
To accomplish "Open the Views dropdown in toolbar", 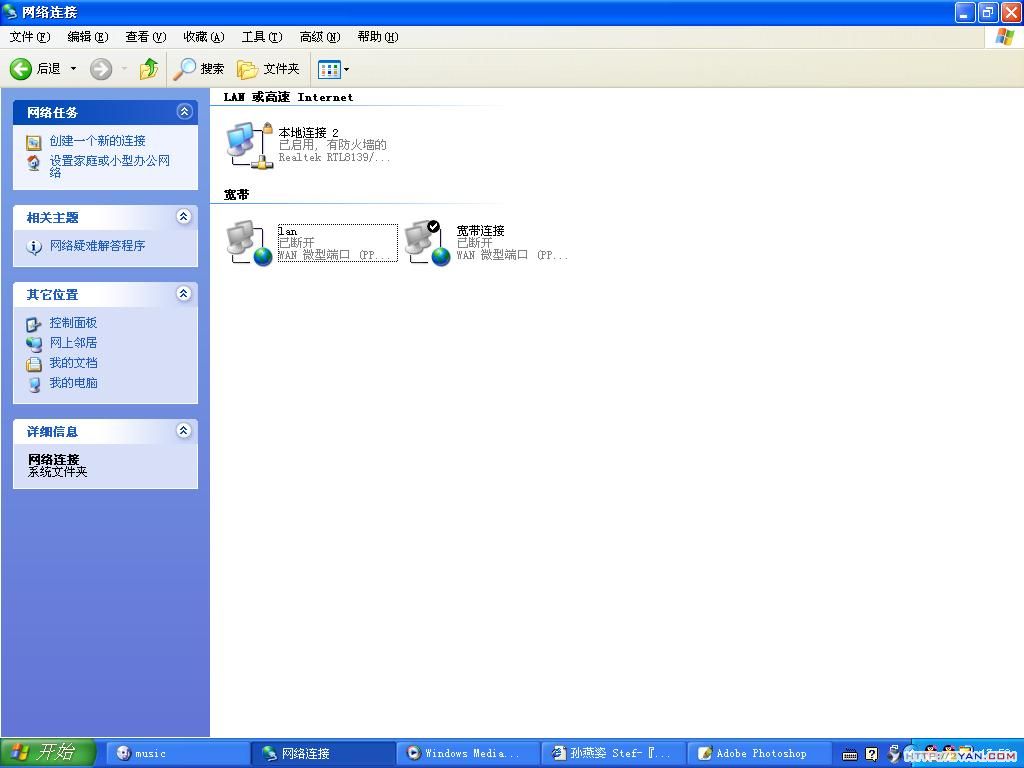I will point(334,69).
